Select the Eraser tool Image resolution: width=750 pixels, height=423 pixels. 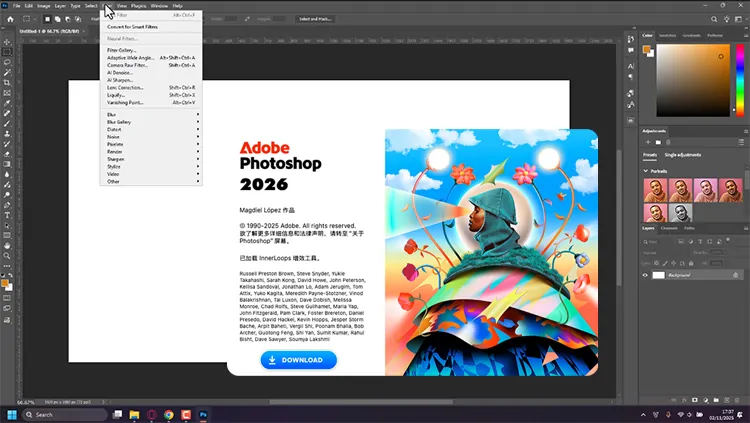pos(7,154)
